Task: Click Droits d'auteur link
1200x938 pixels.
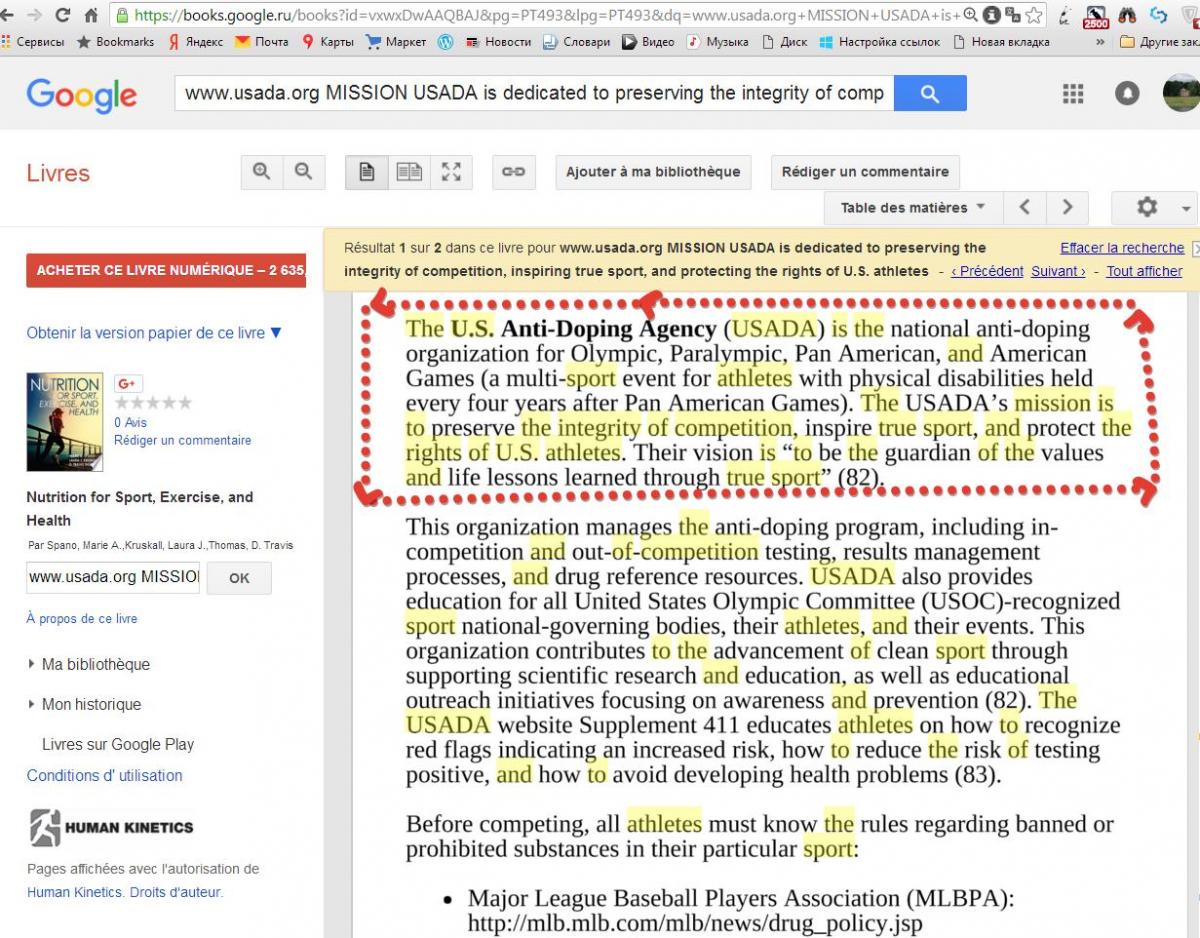Action: click(x=176, y=892)
